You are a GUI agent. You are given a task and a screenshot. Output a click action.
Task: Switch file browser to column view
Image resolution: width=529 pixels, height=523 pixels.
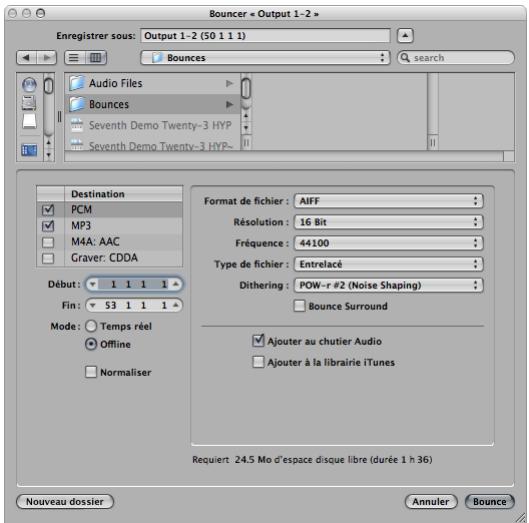click(96, 58)
